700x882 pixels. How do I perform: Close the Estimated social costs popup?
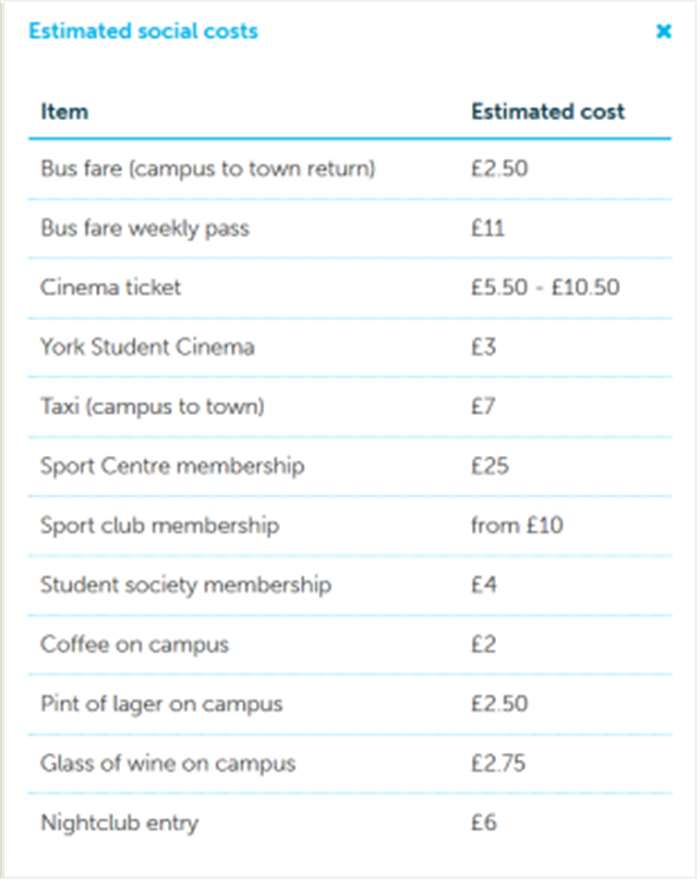pos(664,31)
